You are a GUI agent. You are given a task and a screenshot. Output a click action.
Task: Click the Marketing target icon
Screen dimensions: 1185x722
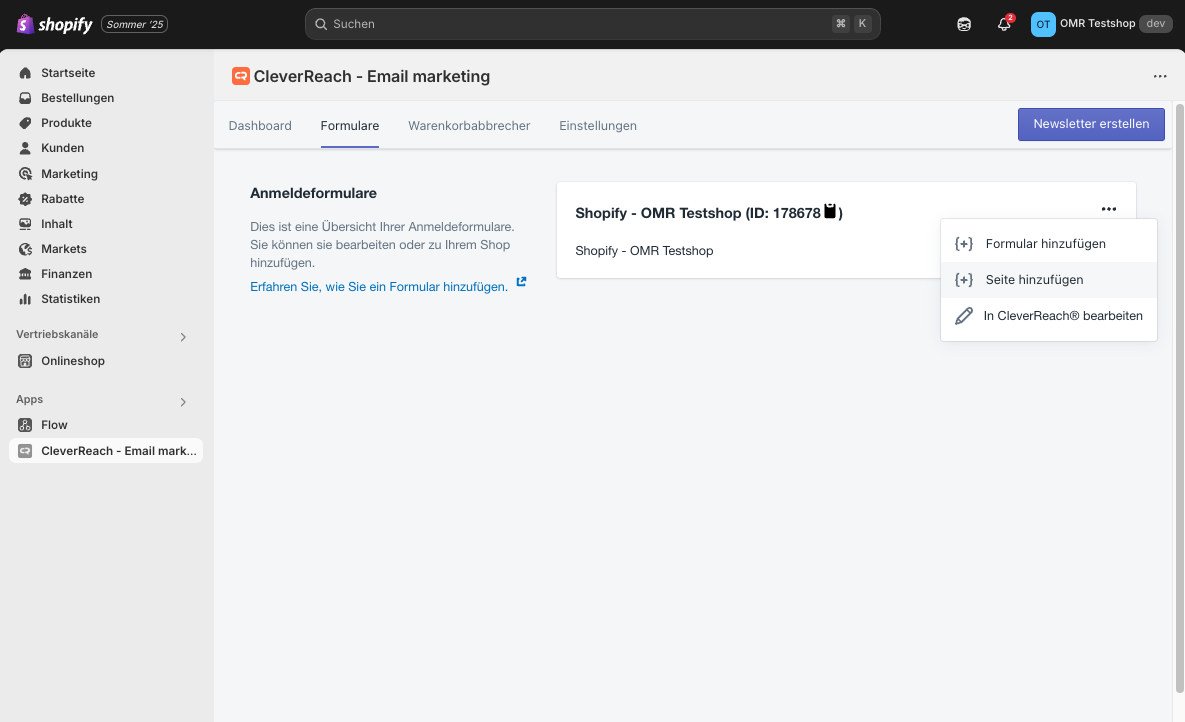[25, 174]
